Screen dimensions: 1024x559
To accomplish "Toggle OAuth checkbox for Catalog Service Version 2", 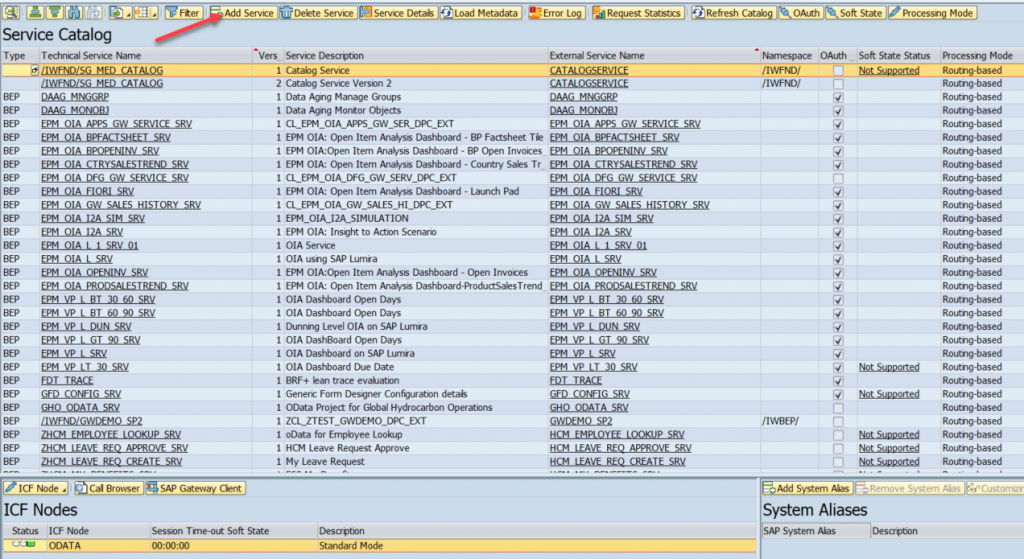I will point(838,84).
